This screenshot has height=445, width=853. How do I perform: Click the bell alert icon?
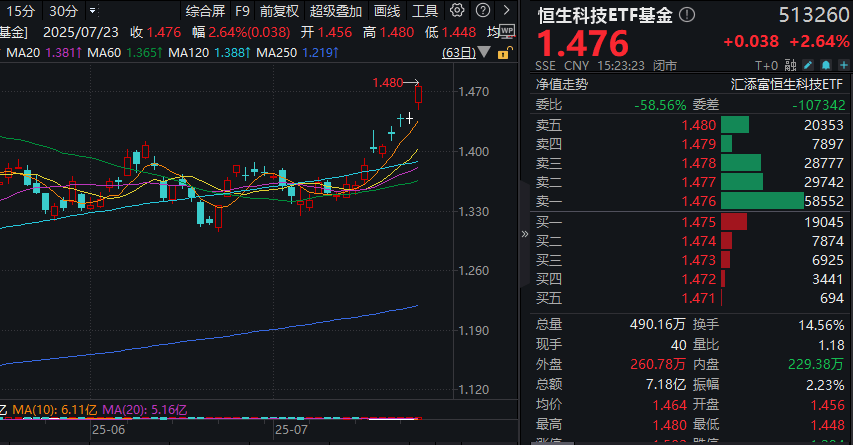826,65
